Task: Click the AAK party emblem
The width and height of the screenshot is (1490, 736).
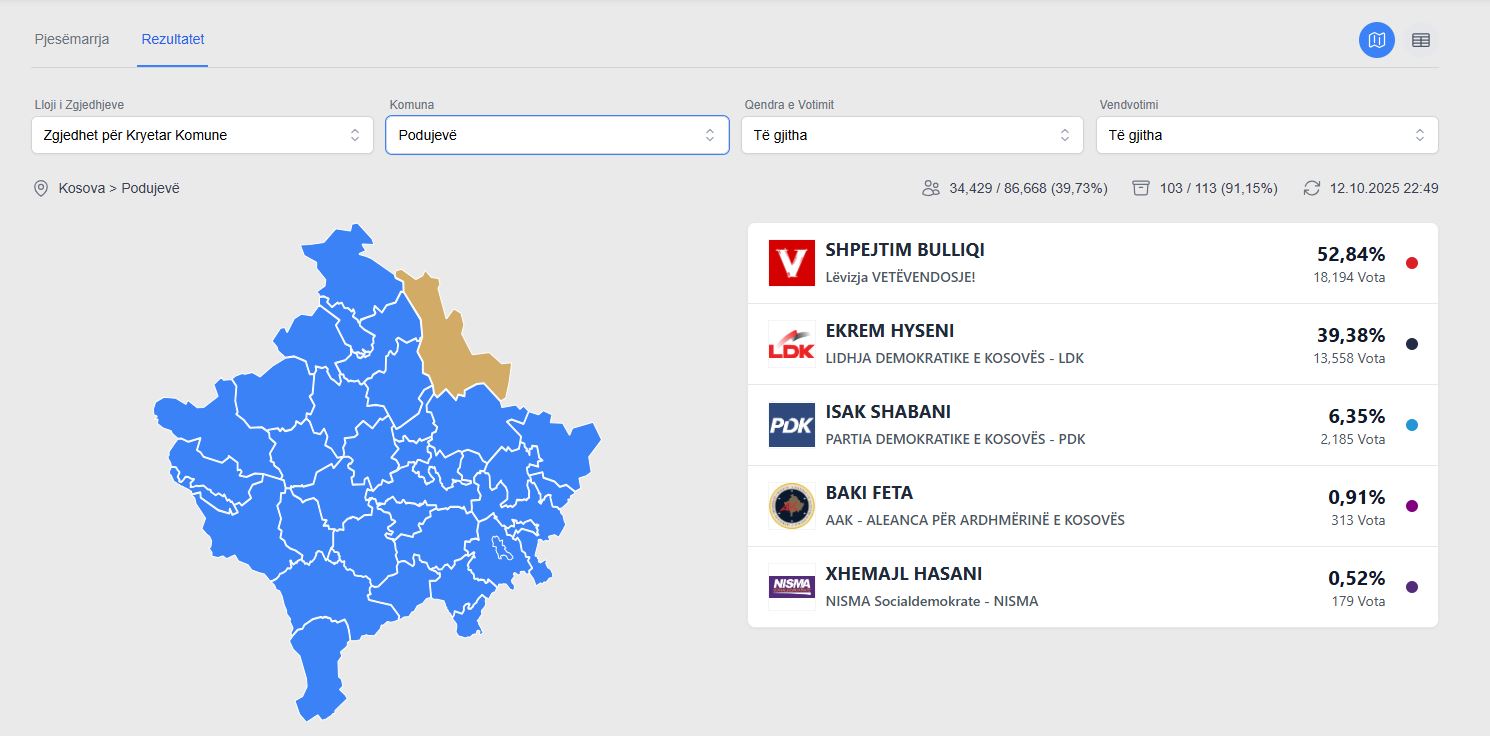Action: click(791, 506)
